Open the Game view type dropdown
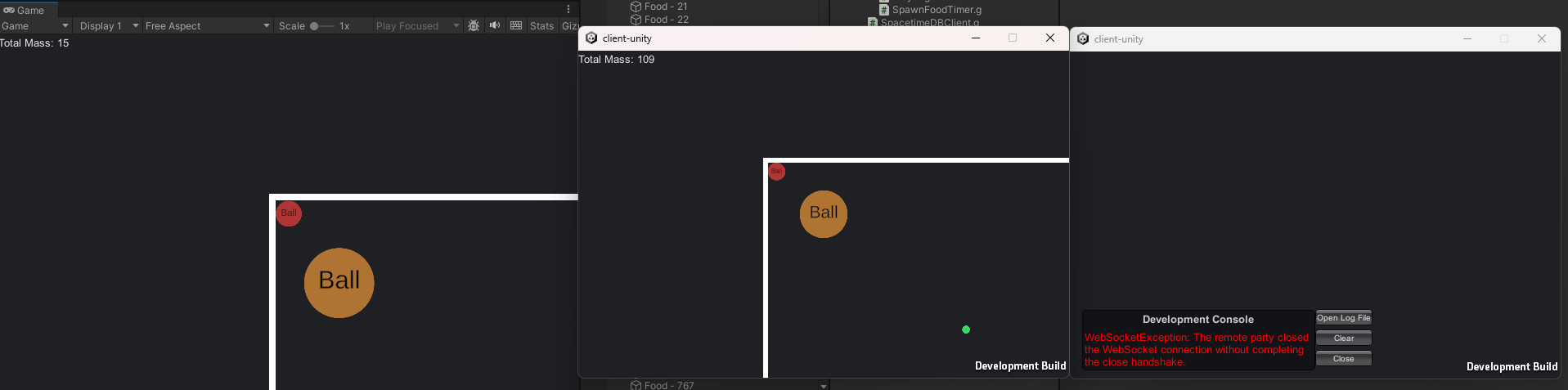 tap(35, 26)
